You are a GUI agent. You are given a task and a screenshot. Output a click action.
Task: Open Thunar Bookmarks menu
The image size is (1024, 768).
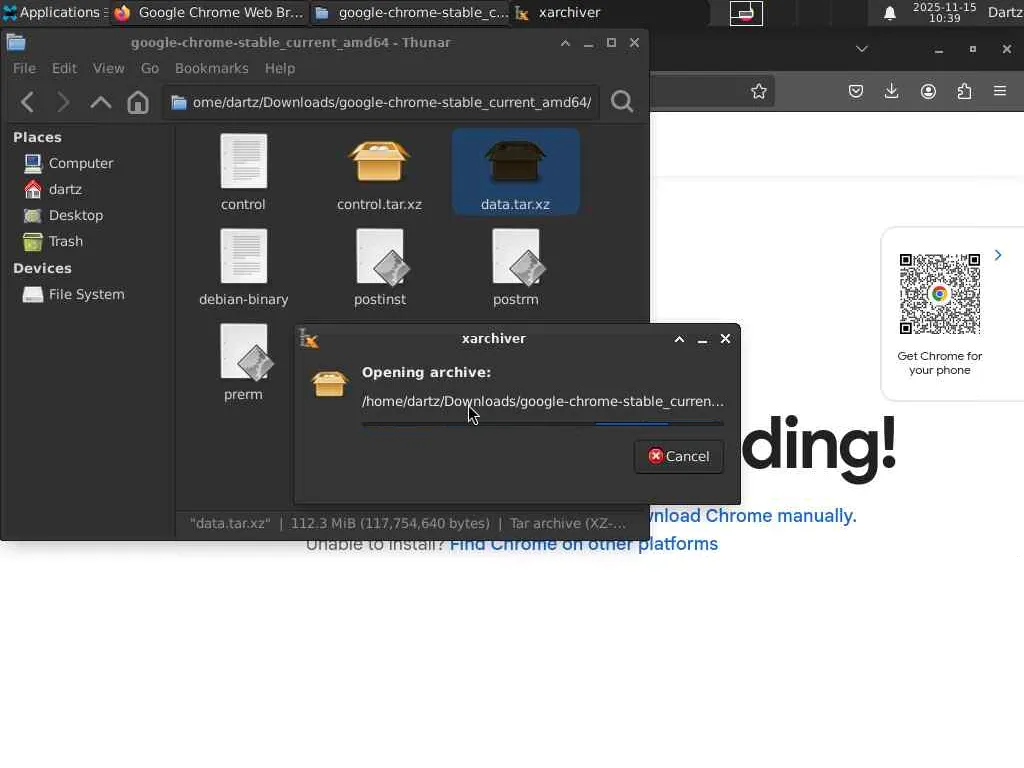coord(212,69)
